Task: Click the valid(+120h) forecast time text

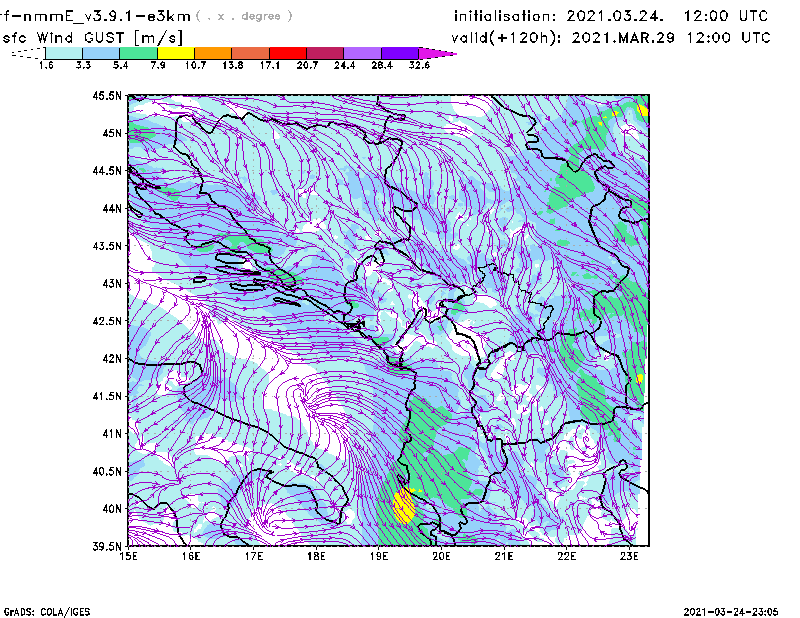Action: point(611,37)
